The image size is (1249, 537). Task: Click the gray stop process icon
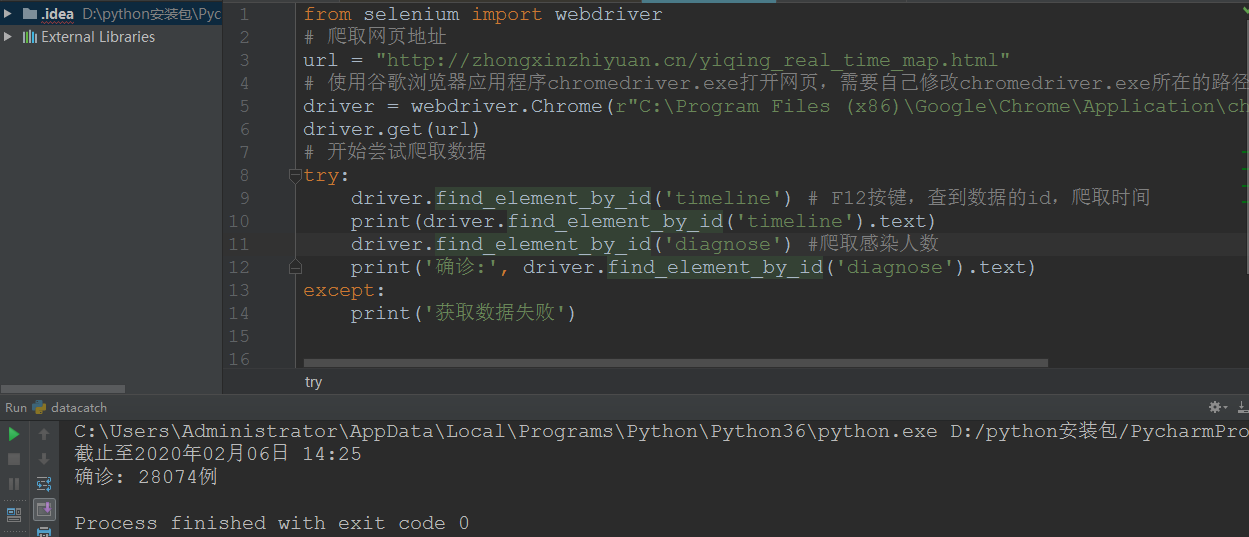point(14,459)
